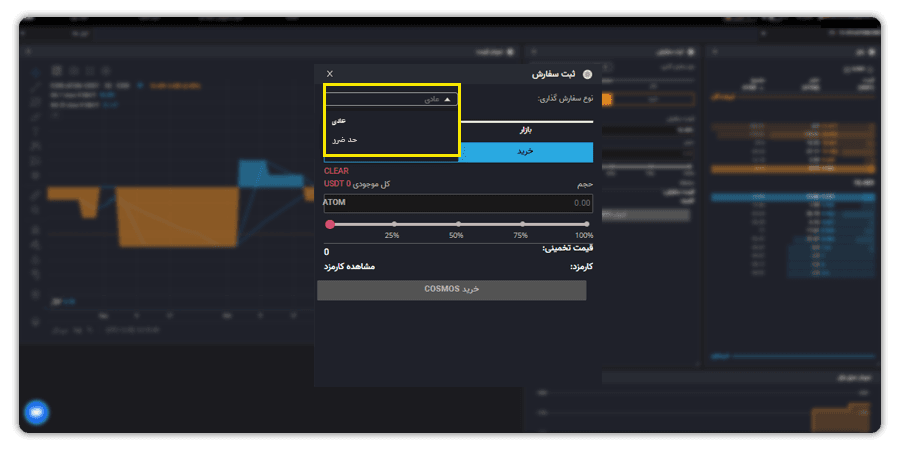Close the ثبت سفارش order dialog
Screen dimensions: 900x450
click(329, 73)
